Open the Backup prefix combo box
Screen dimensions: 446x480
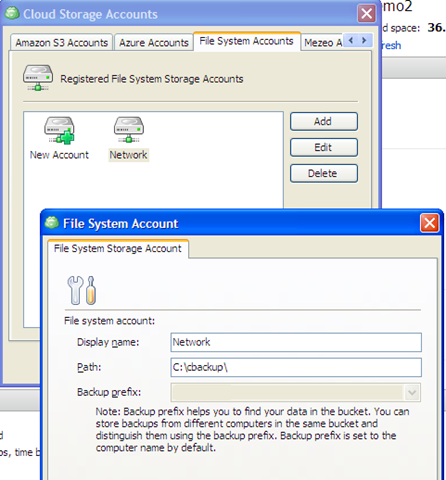[296, 393]
